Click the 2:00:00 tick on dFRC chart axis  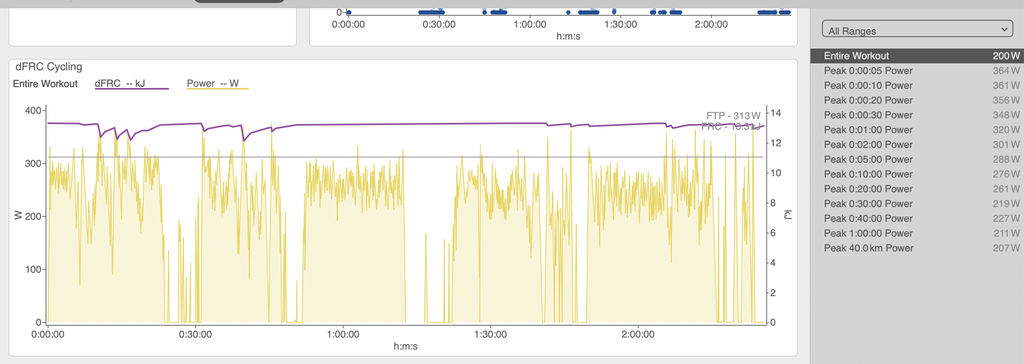(637, 335)
